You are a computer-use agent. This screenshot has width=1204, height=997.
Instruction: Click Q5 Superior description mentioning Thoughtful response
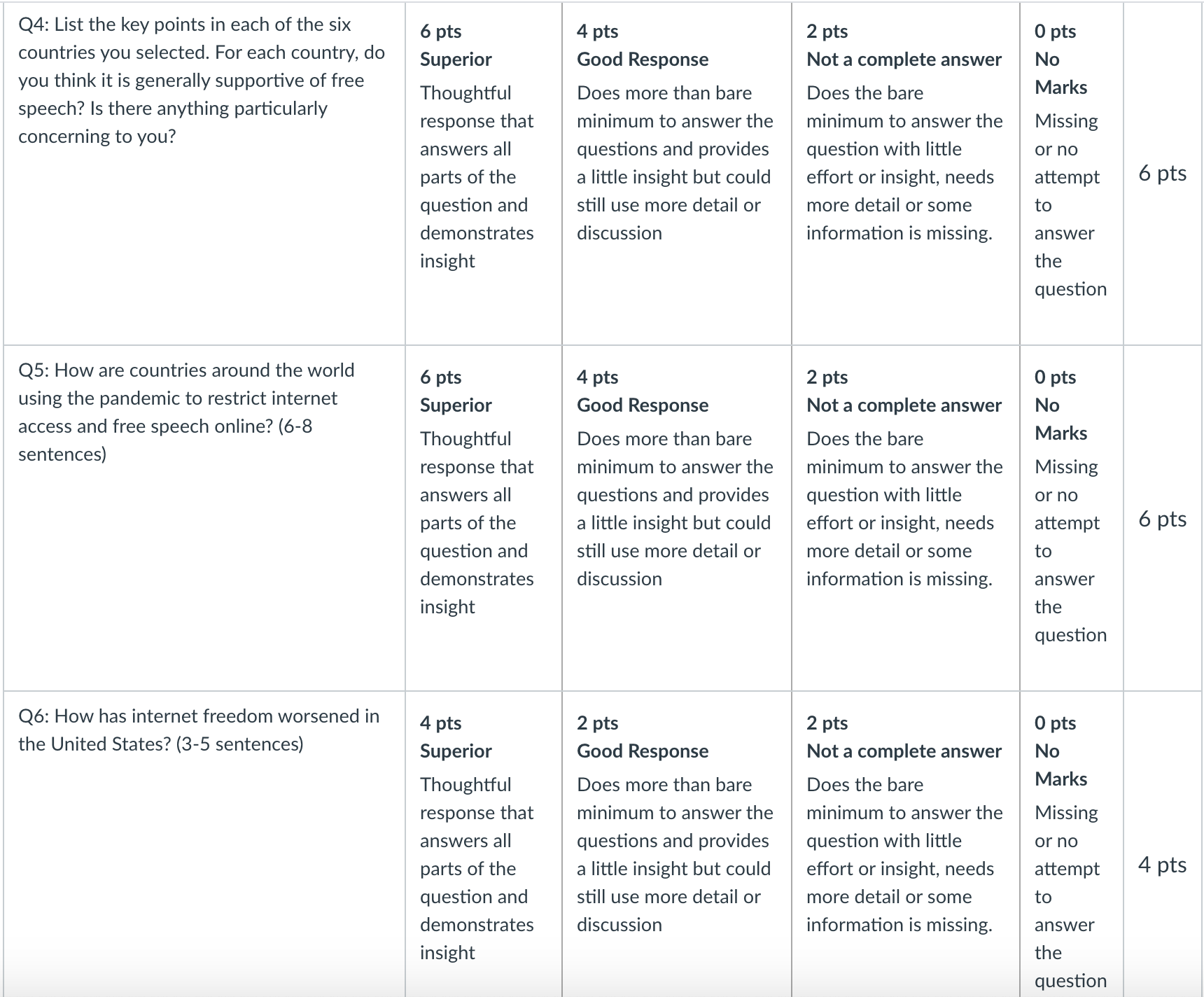click(x=477, y=523)
